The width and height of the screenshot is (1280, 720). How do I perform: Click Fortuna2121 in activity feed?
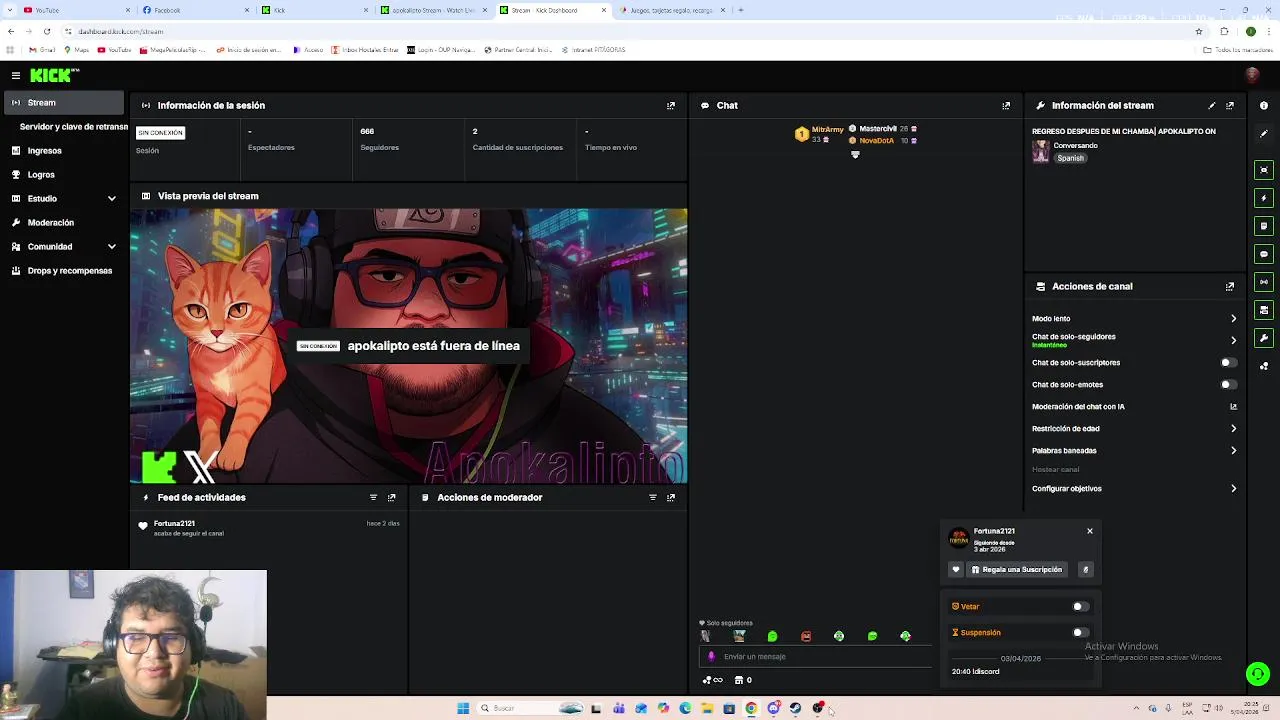tap(174, 523)
